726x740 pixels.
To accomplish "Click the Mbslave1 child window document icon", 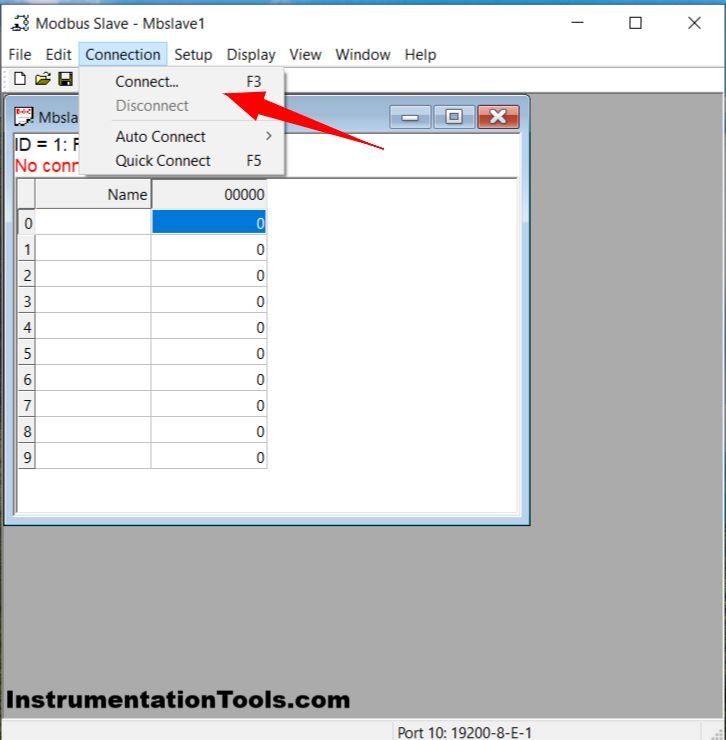I will point(23,117).
